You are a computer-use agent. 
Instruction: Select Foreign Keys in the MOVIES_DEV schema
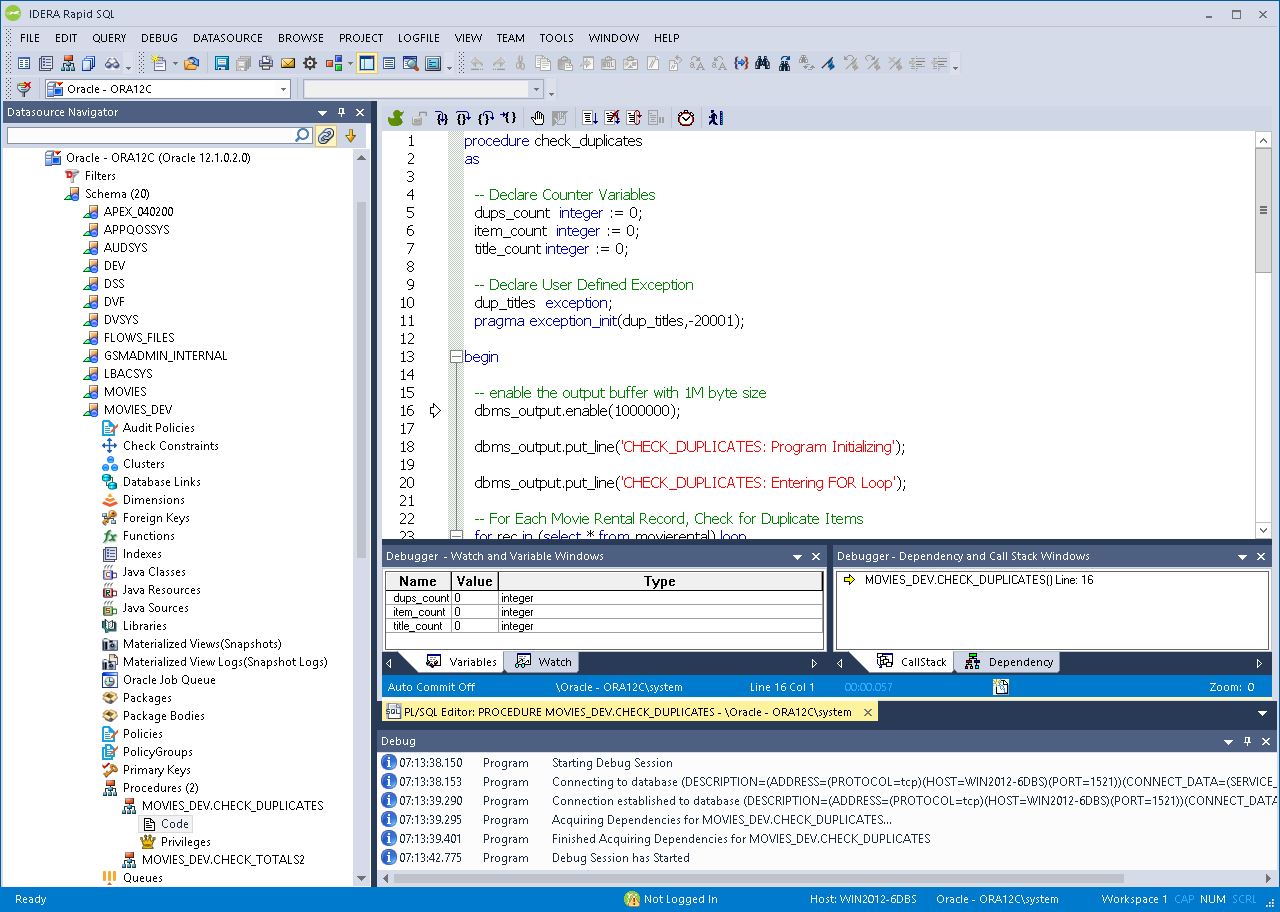tap(156, 518)
